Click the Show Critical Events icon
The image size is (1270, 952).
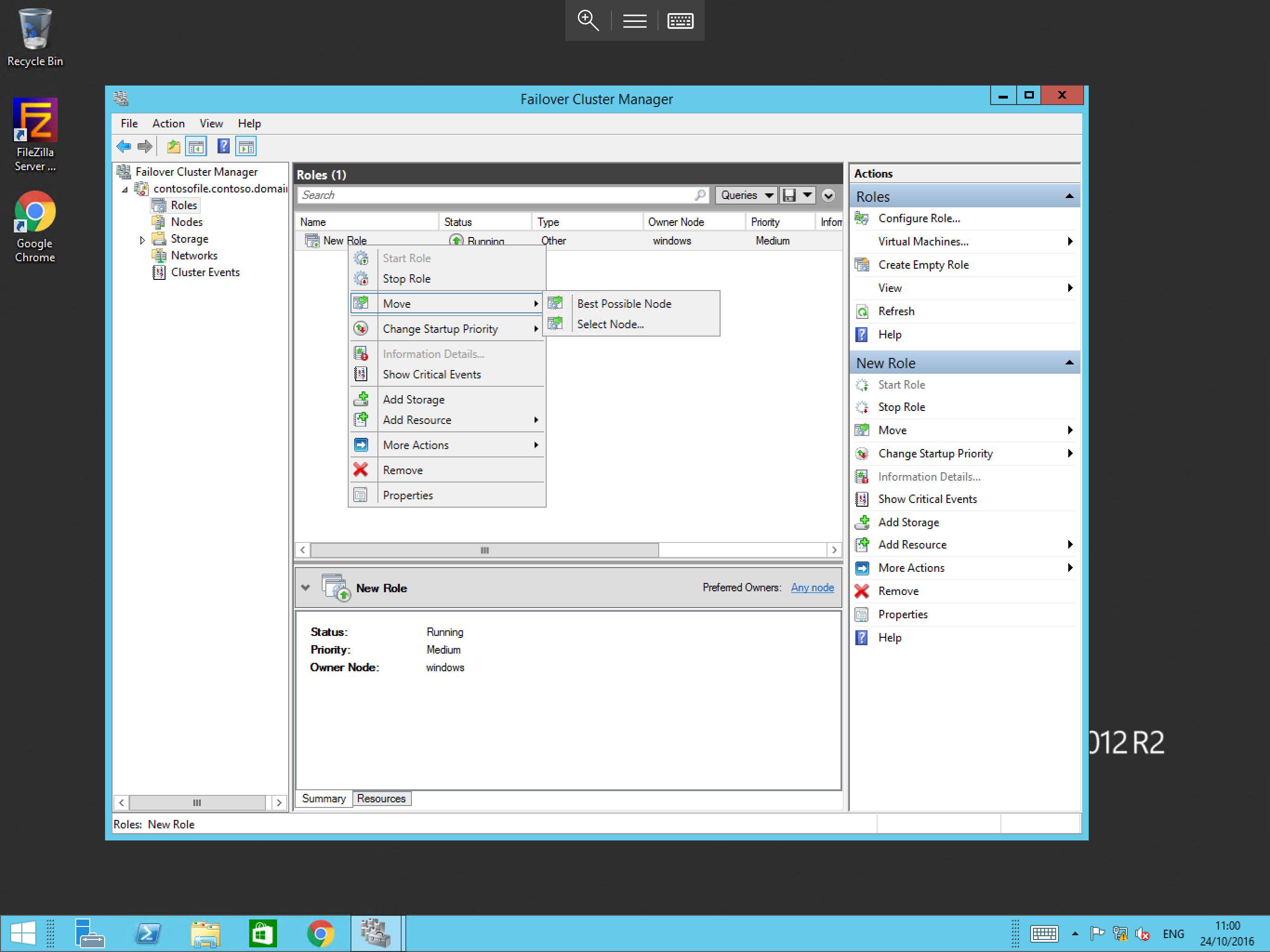click(x=362, y=374)
